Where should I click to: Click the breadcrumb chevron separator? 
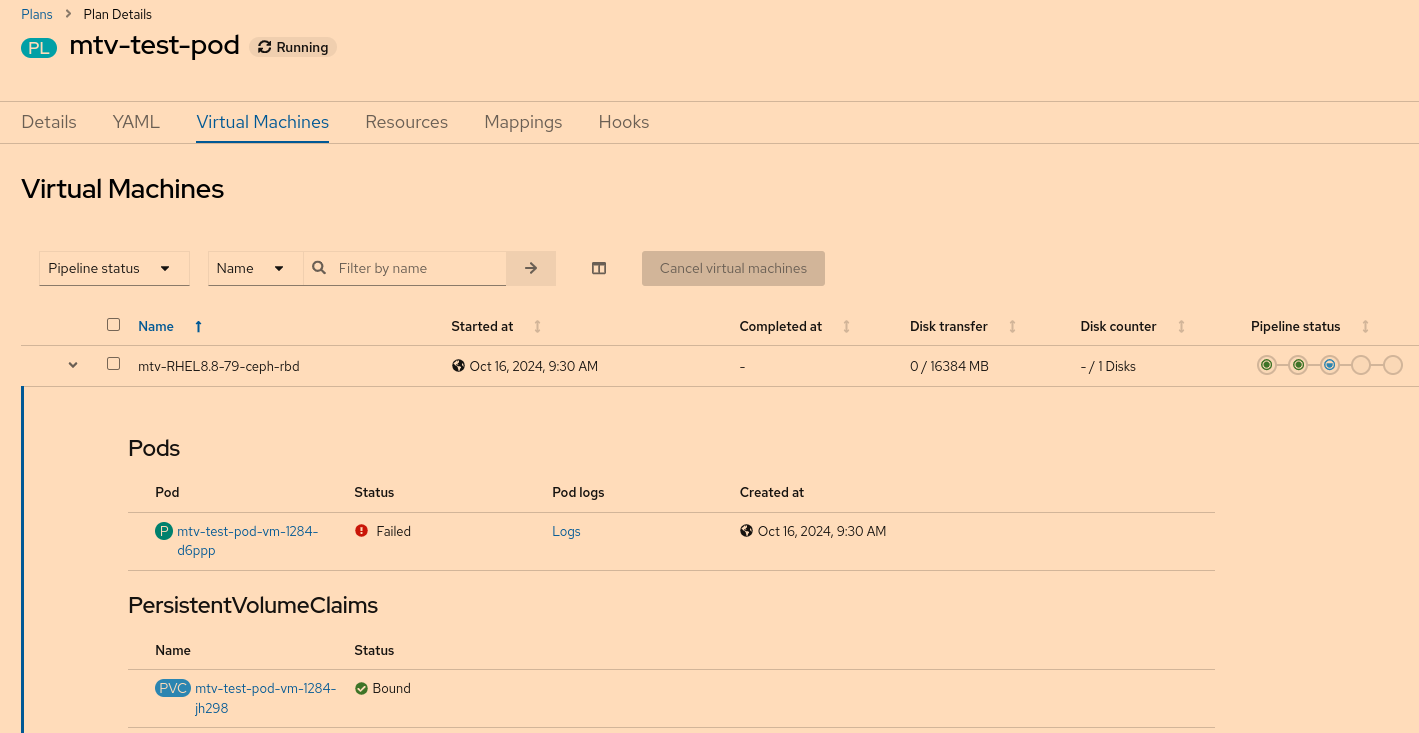[69, 14]
